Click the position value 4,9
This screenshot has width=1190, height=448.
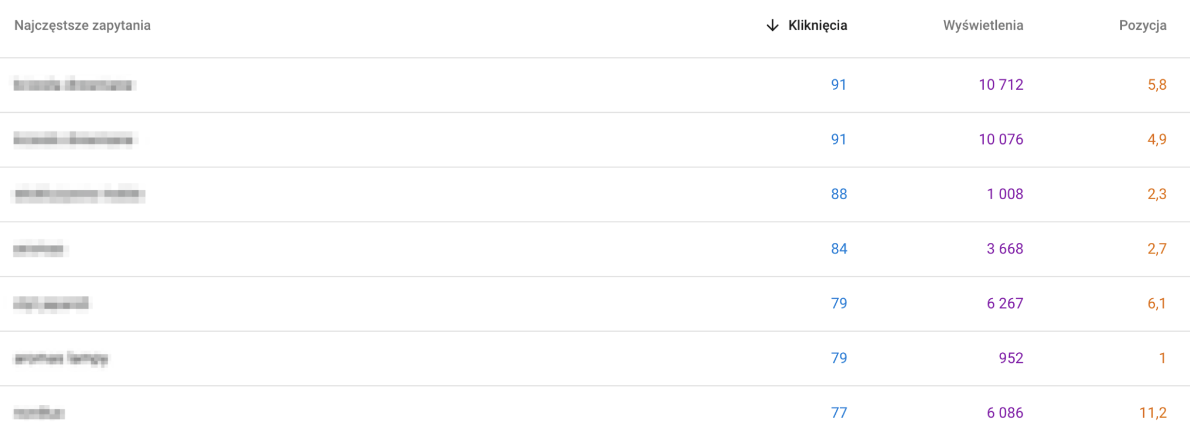tap(1156, 140)
